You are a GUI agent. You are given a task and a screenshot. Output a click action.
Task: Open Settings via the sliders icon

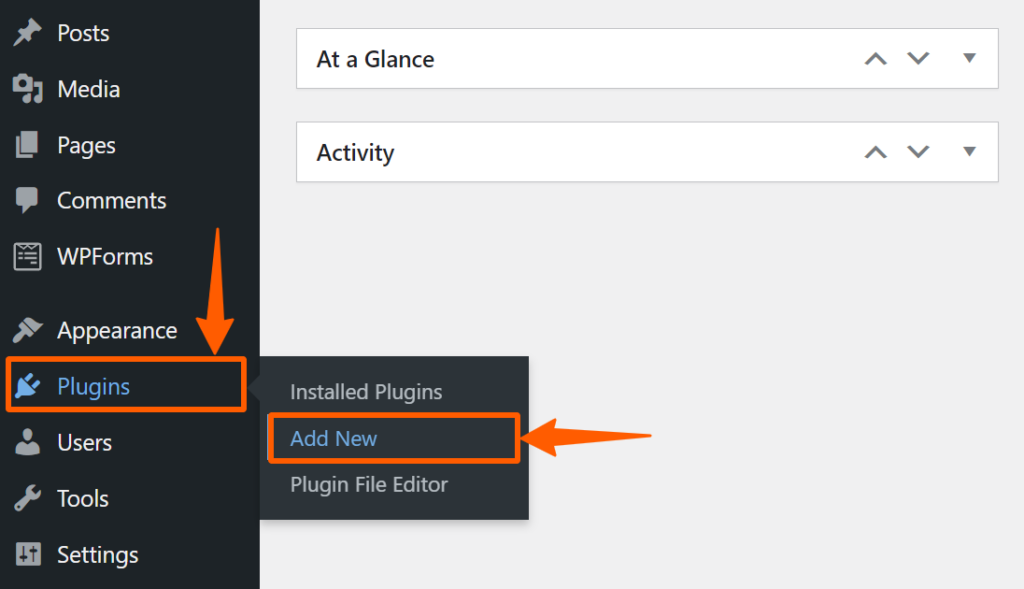click(27, 554)
